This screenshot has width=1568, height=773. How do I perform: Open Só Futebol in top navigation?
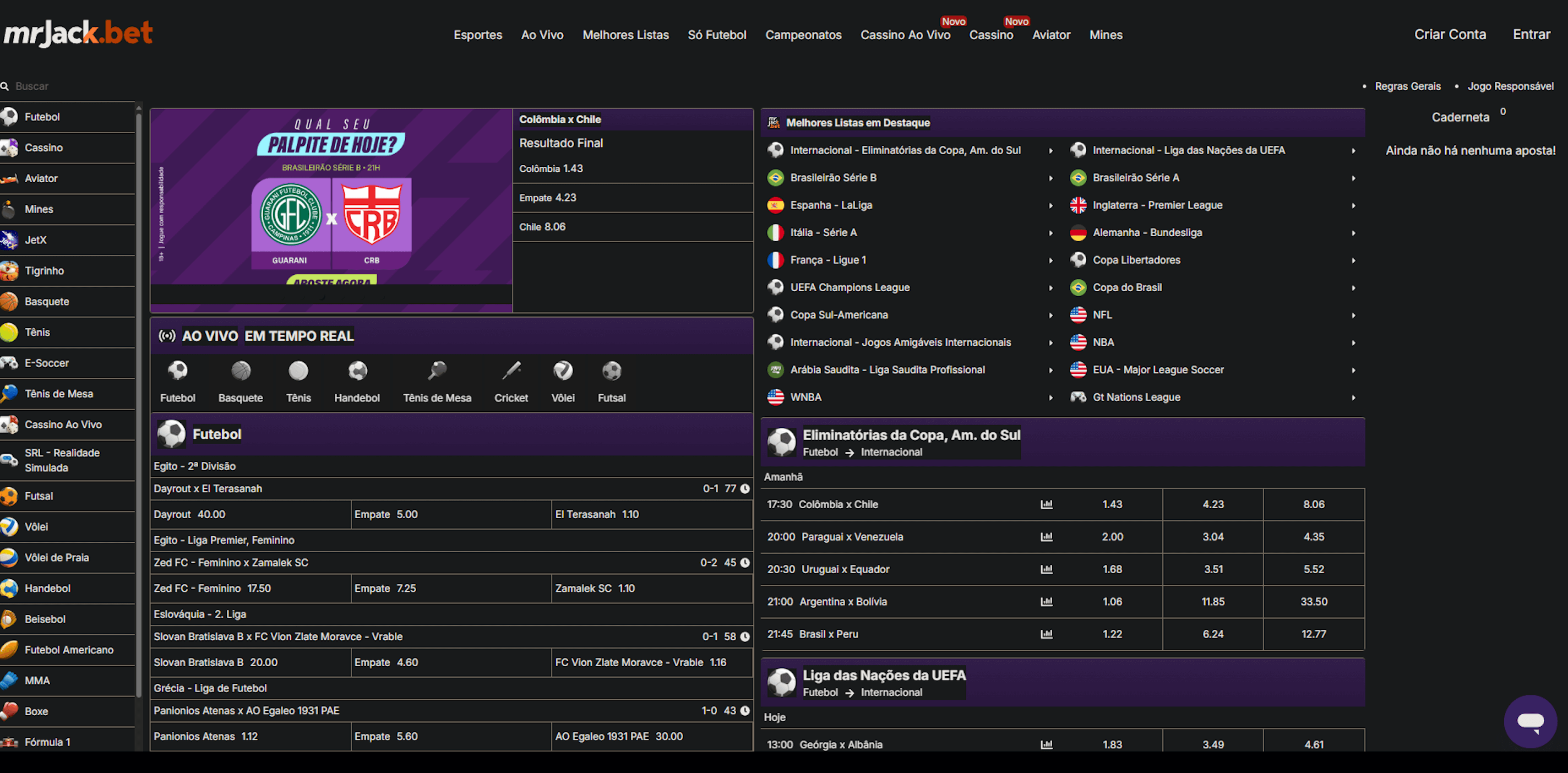[x=717, y=35]
